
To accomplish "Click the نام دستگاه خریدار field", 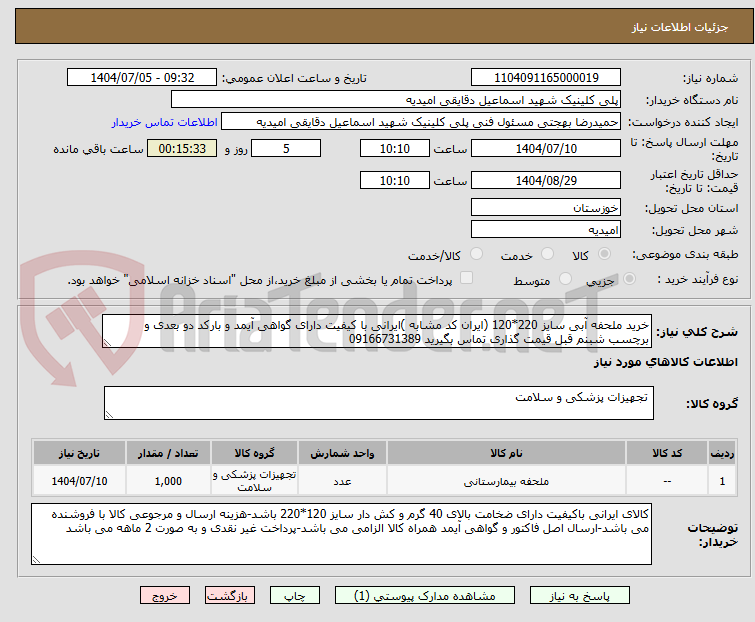I will tap(410, 100).
